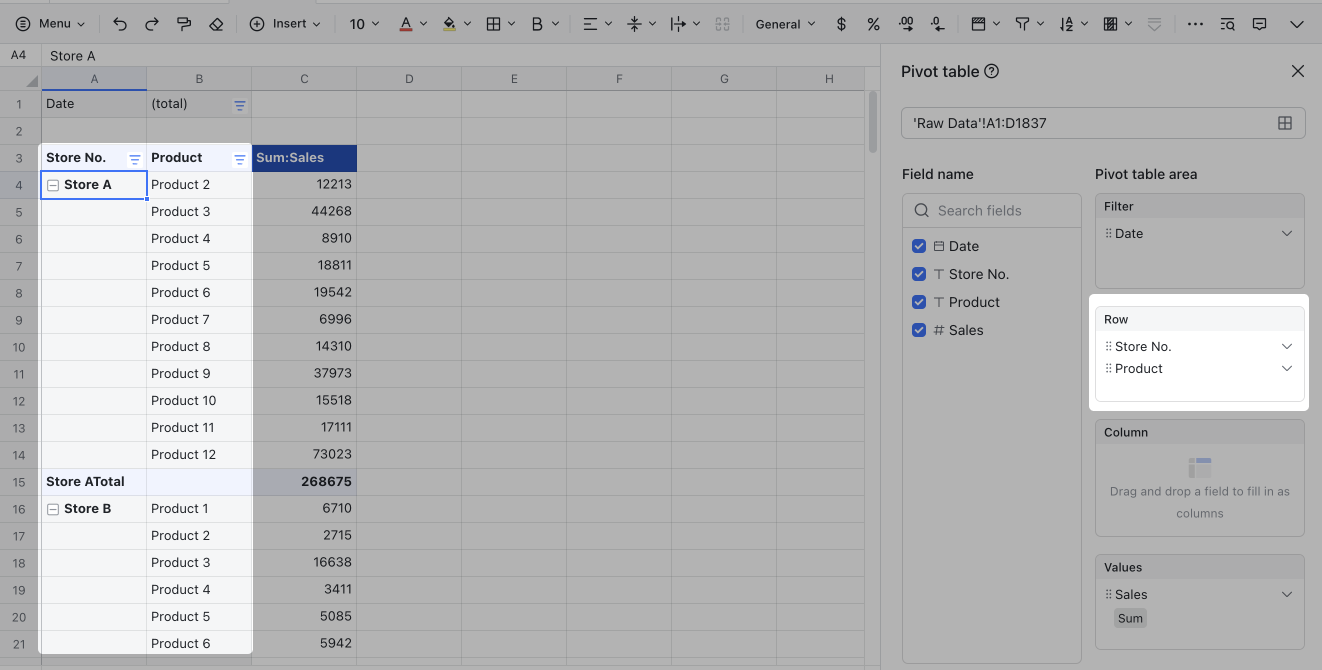Viewport: 1322px width, 670px height.
Task: Open the Date dropdown in Filter area
Action: (x=1287, y=233)
